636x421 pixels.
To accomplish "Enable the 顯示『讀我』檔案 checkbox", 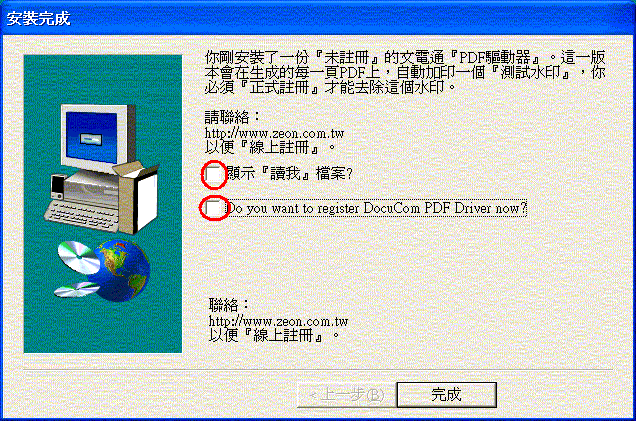I will (x=214, y=174).
